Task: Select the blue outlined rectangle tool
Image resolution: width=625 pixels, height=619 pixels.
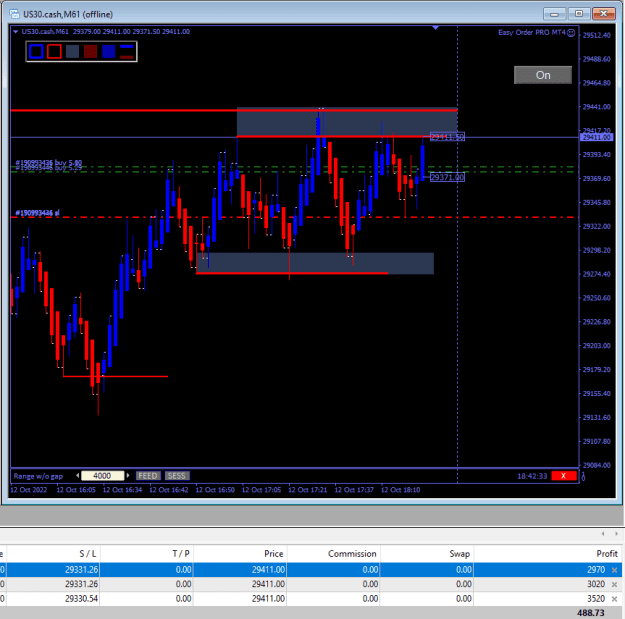Action: tap(36, 52)
